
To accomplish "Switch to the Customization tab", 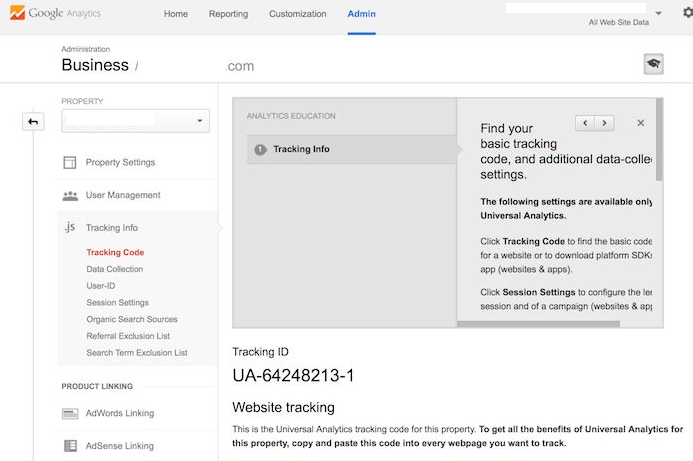I will pos(298,14).
